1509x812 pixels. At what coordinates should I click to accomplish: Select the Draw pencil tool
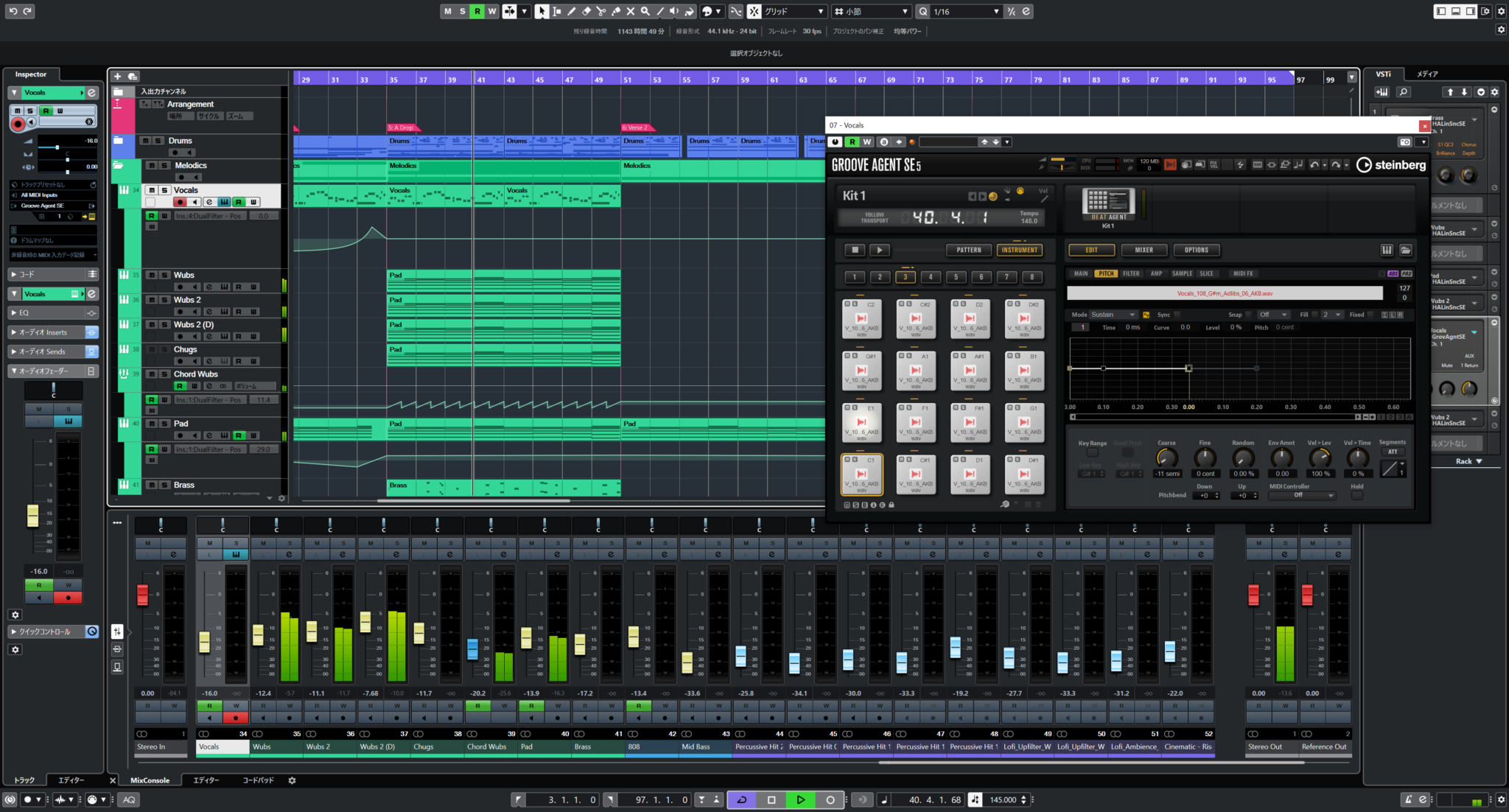[571, 11]
